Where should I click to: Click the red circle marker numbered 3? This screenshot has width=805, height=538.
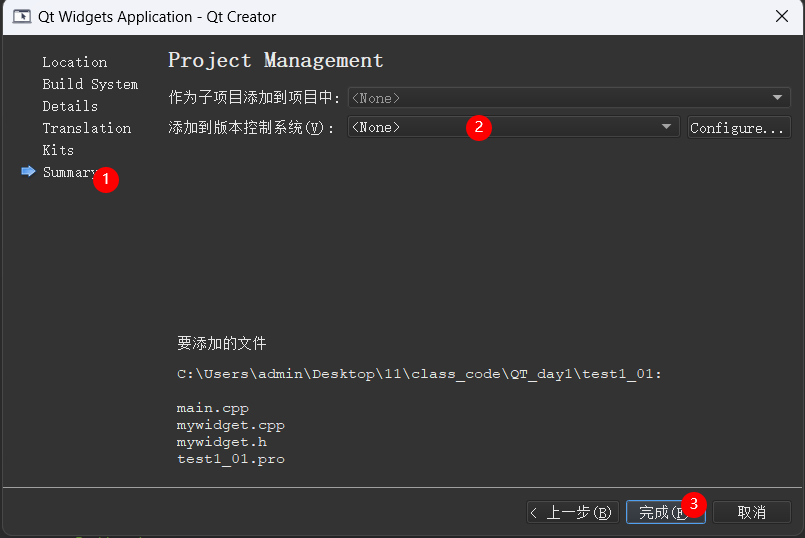694,503
